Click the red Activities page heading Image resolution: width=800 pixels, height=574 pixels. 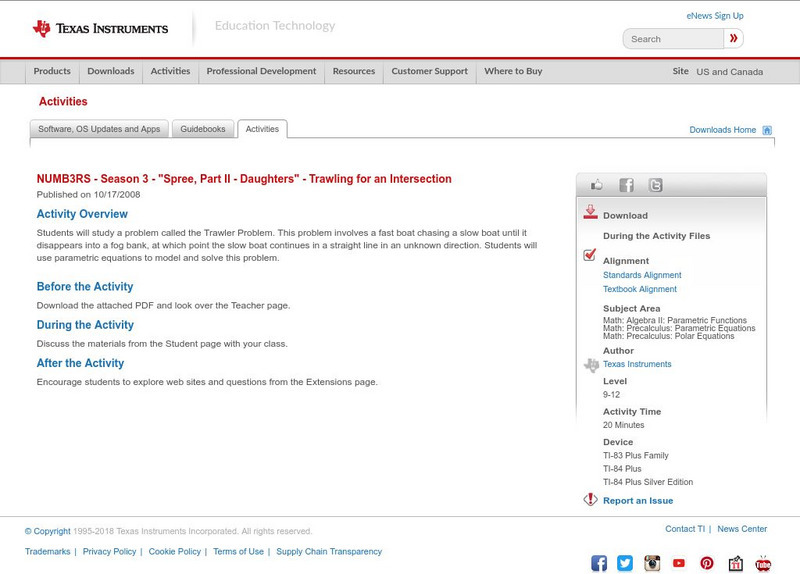[x=63, y=102]
